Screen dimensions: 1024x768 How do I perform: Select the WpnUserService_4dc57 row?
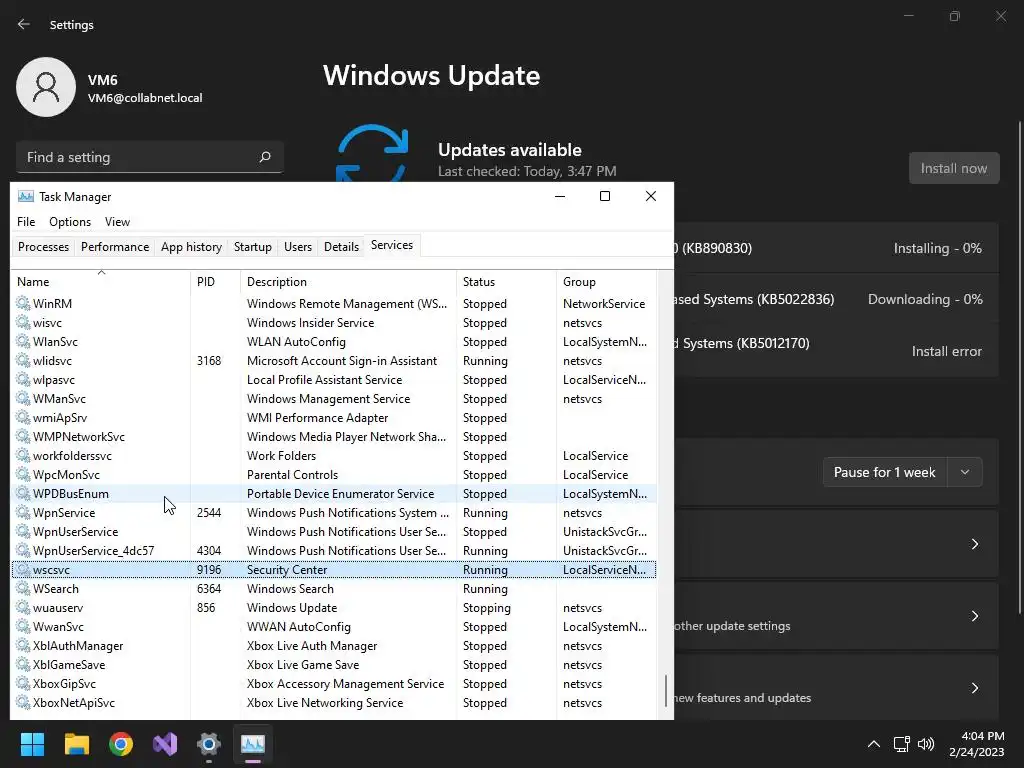point(334,551)
